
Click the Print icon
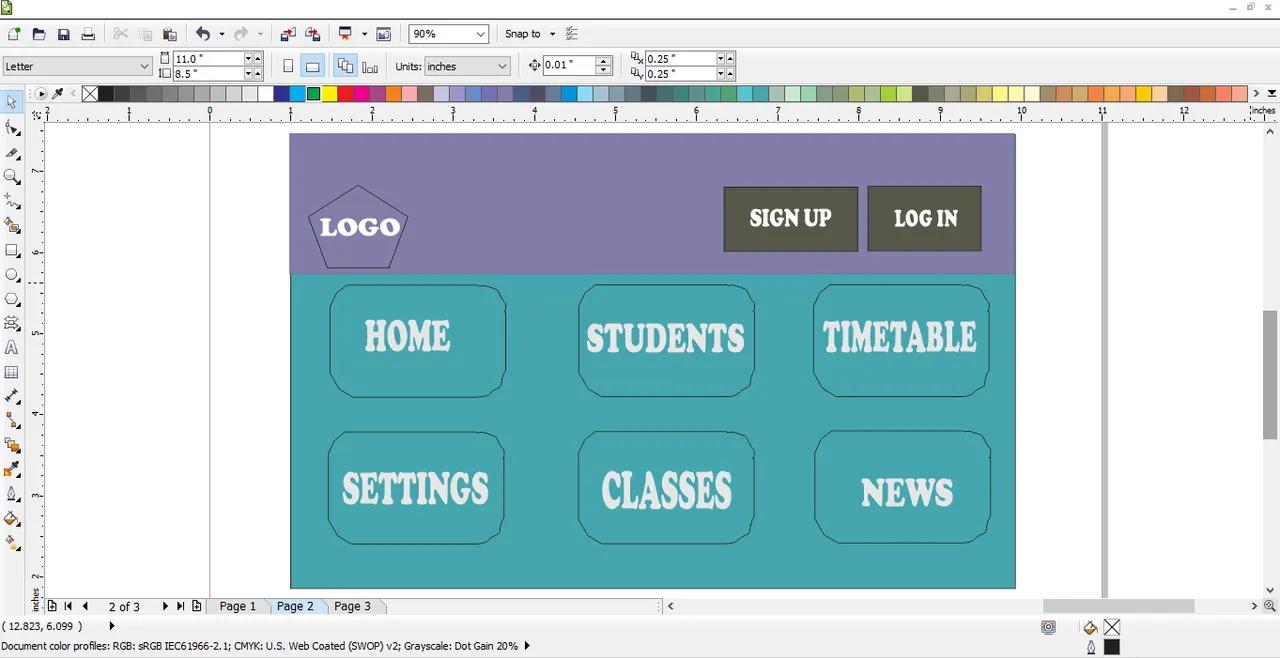(x=88, y=34)
